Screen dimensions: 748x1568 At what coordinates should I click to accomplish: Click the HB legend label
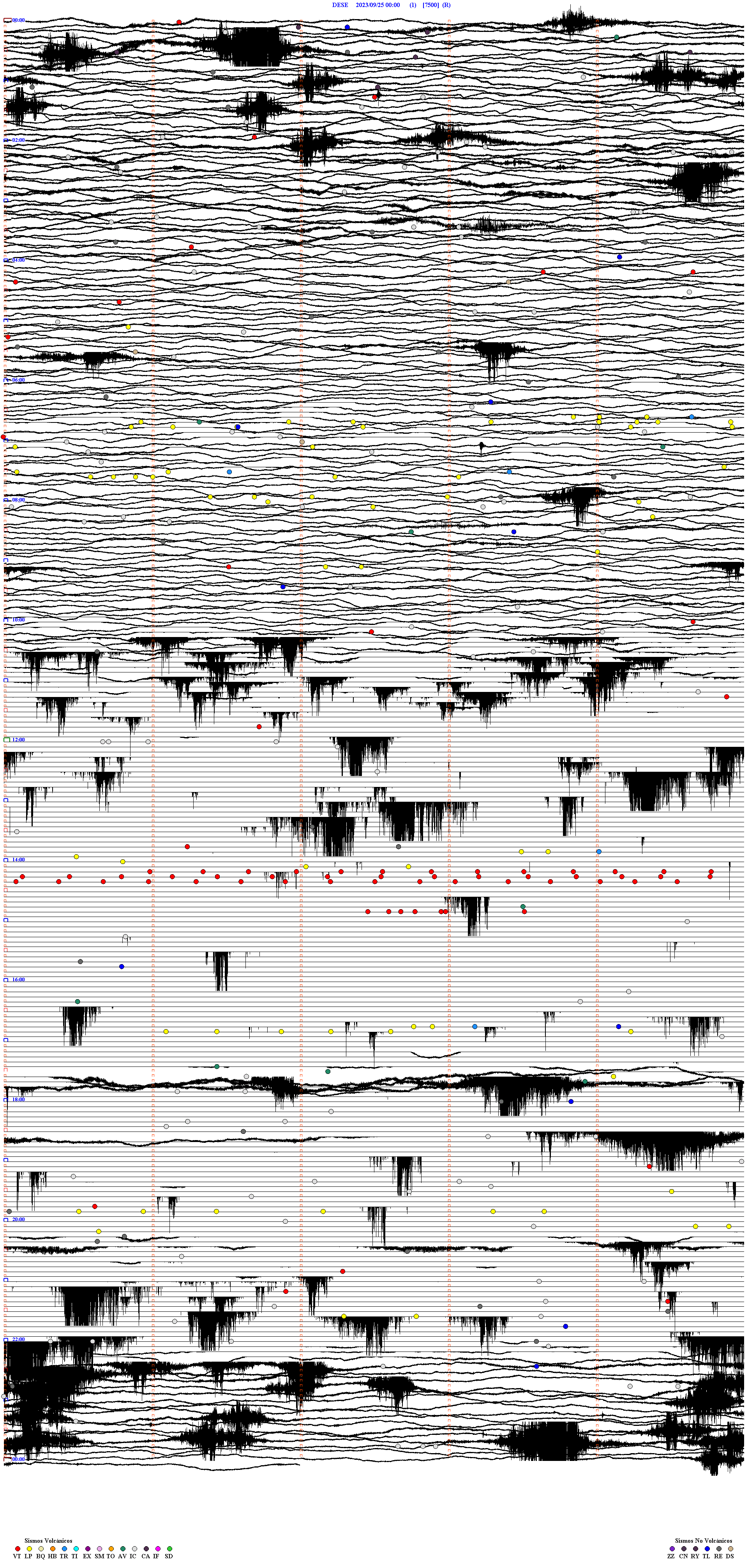point(52,1556)
